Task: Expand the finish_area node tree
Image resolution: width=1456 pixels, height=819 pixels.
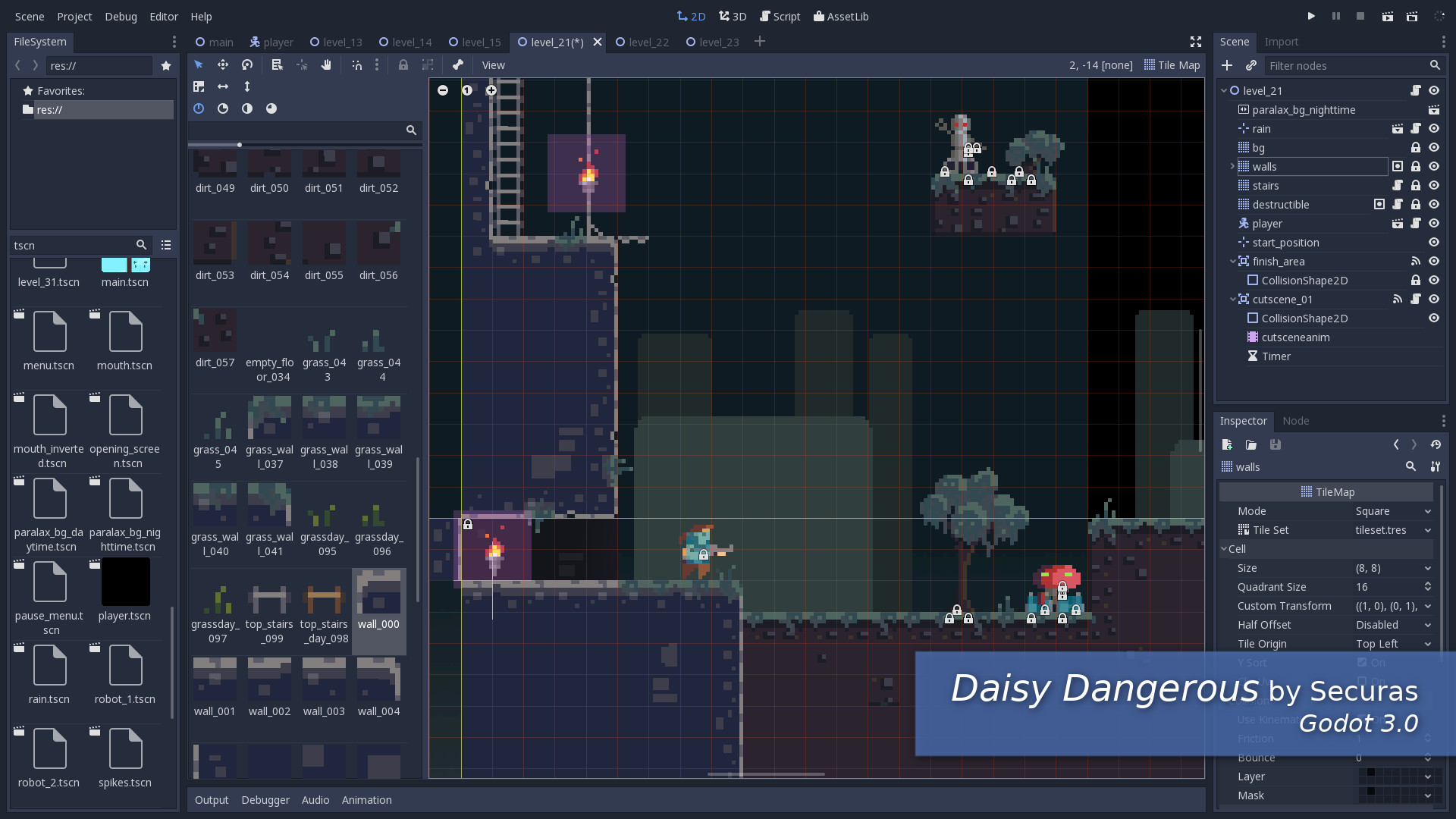Action: click(1232, 261)
